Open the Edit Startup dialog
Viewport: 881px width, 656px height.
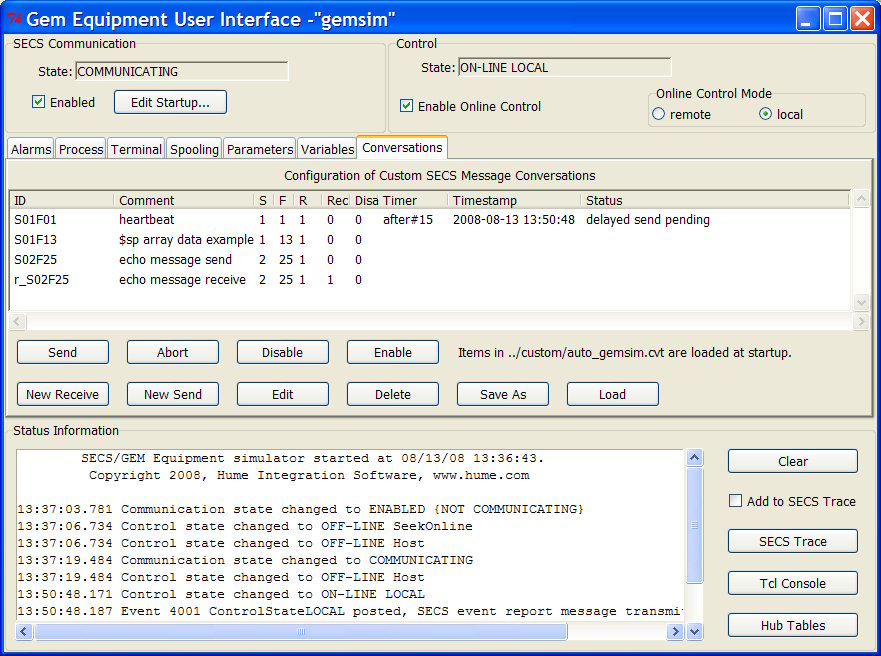pyautogui.click(x=170, y=102)
